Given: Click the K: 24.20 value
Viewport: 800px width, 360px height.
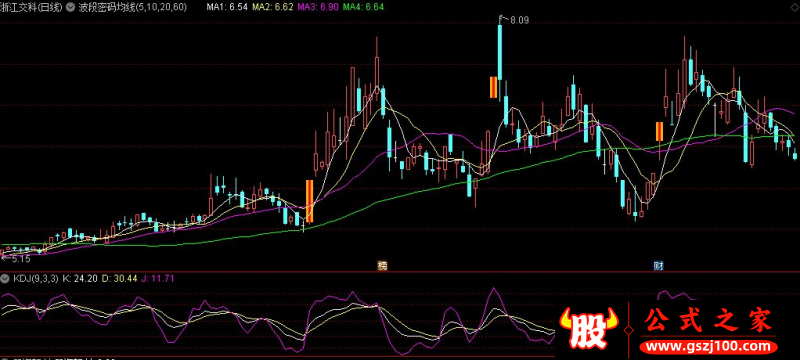Looking at the screenshot, I should point(80,279).
